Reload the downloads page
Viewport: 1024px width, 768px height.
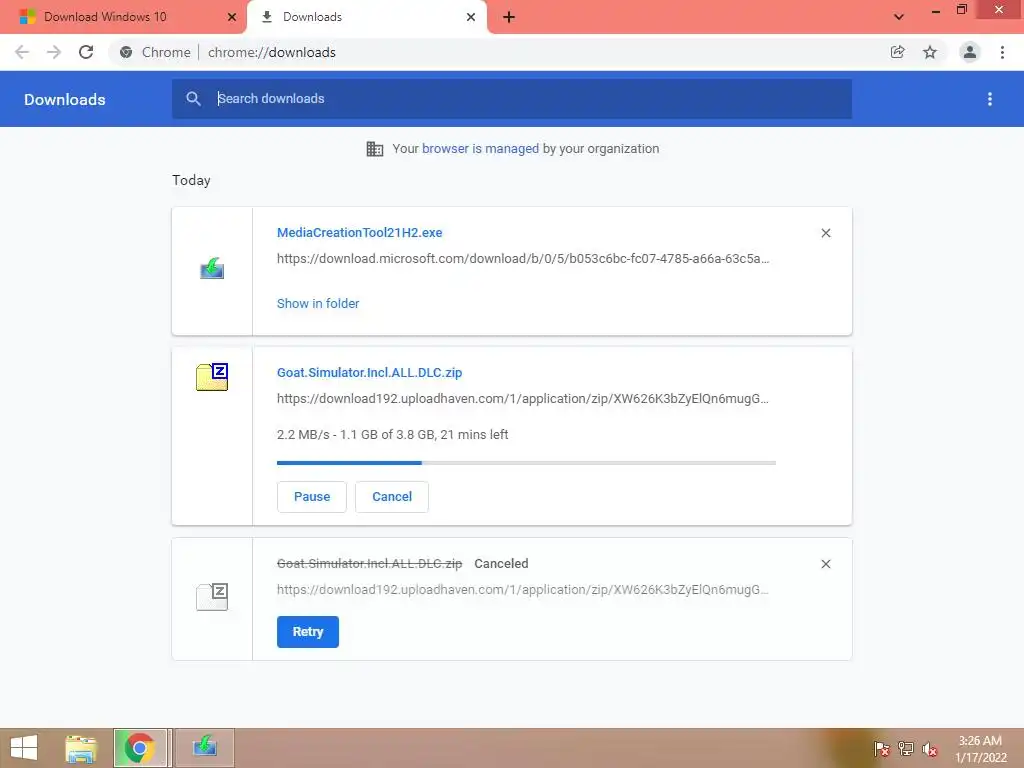(86, 52)
